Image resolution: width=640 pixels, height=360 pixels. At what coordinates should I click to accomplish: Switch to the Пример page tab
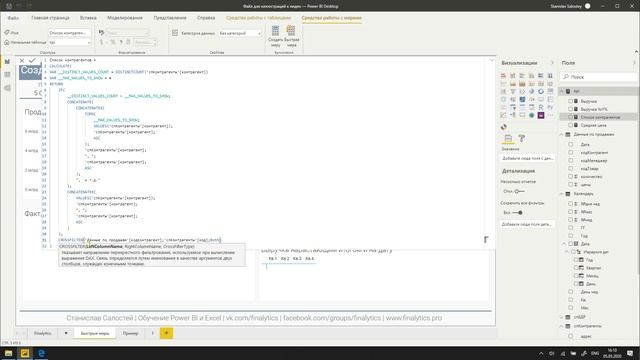pos(131,333)
